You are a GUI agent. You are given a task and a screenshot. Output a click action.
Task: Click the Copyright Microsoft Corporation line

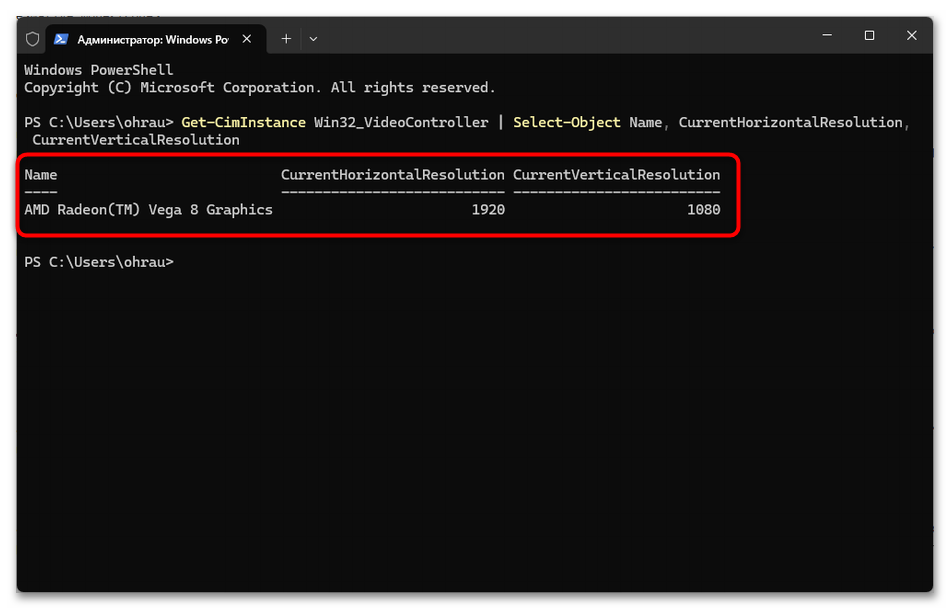[260, 88]
